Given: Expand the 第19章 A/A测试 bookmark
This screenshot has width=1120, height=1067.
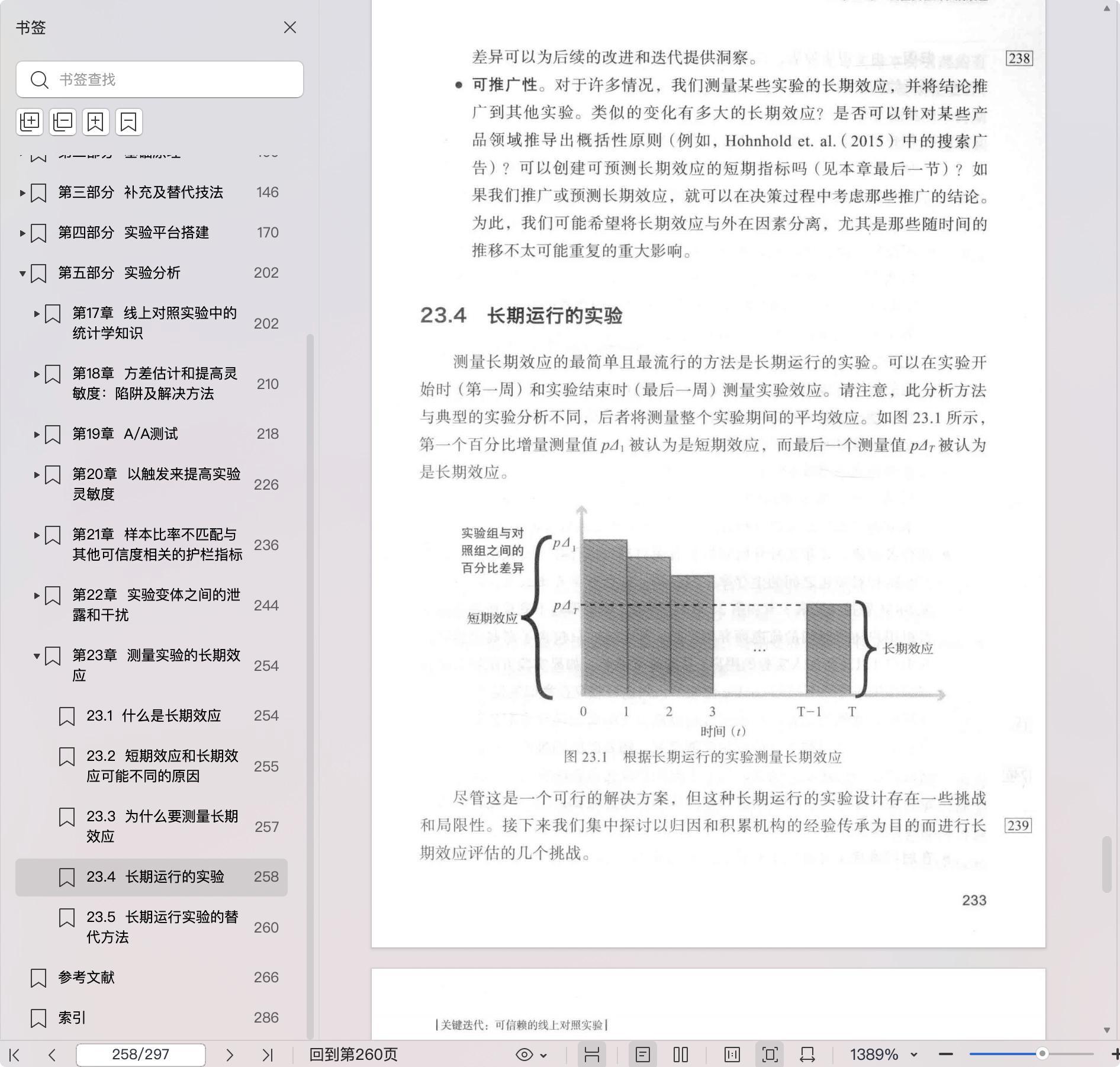Looking at the screenshot, I should (37, 434).
